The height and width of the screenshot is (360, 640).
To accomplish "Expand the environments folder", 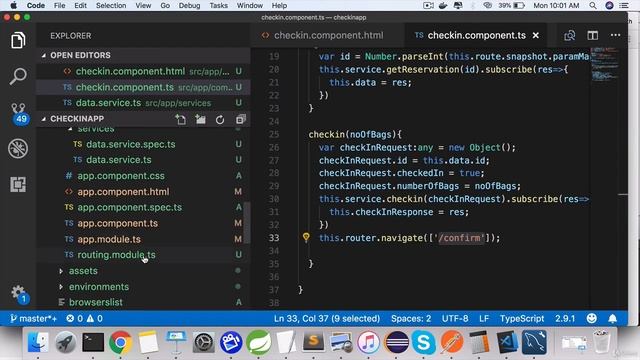I will coord(99,287).
